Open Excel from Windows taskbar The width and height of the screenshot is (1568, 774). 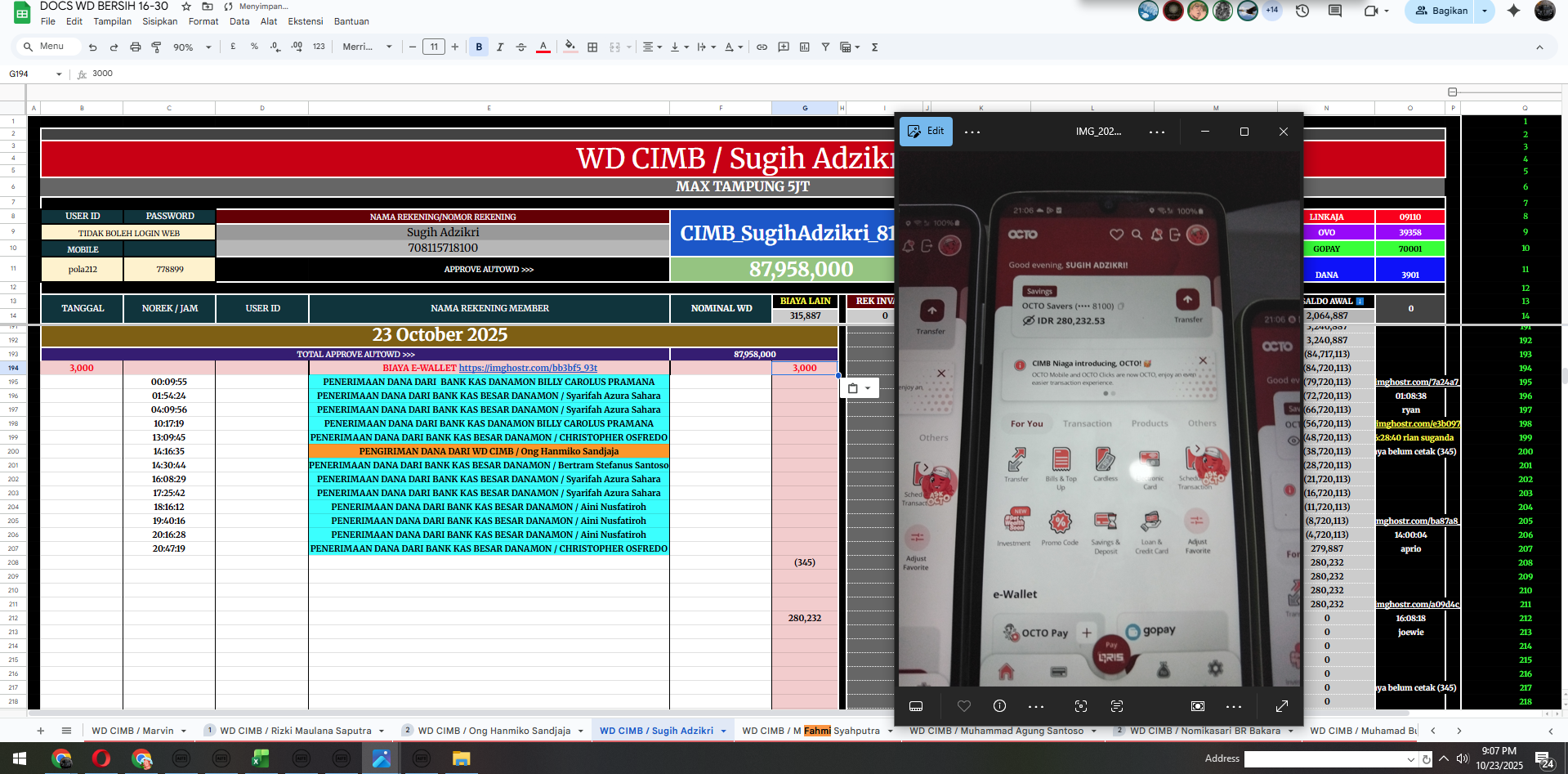tap(261, 759)
